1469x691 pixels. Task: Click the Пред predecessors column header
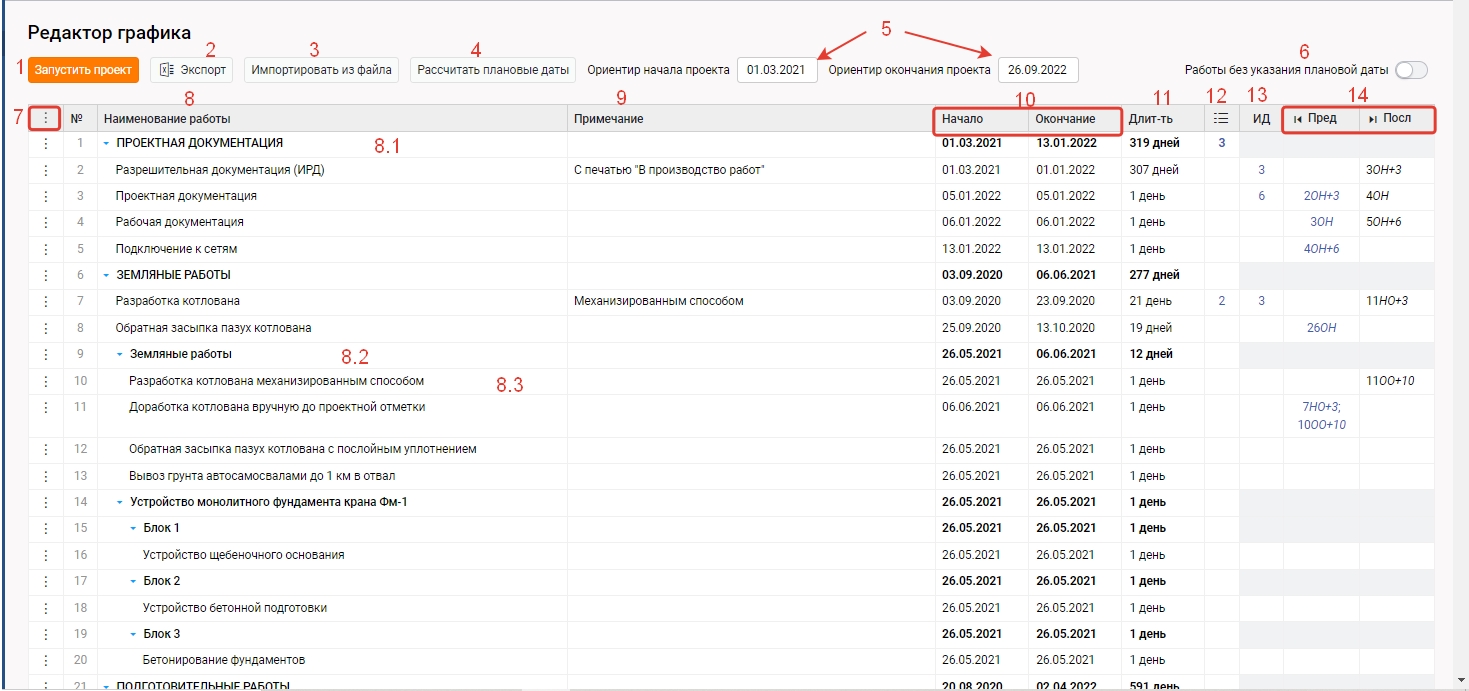click(1320, 119)
